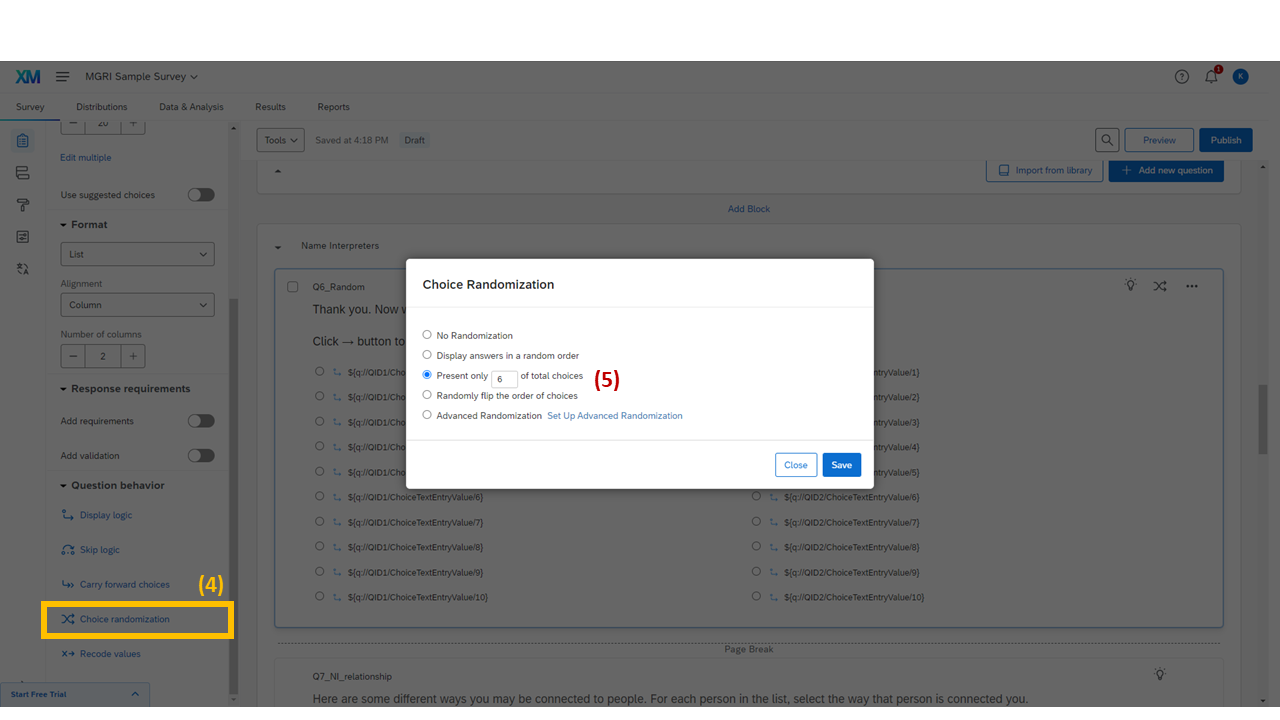
Task: Toggle Use suggested choices switch
Action: (200, 194)
